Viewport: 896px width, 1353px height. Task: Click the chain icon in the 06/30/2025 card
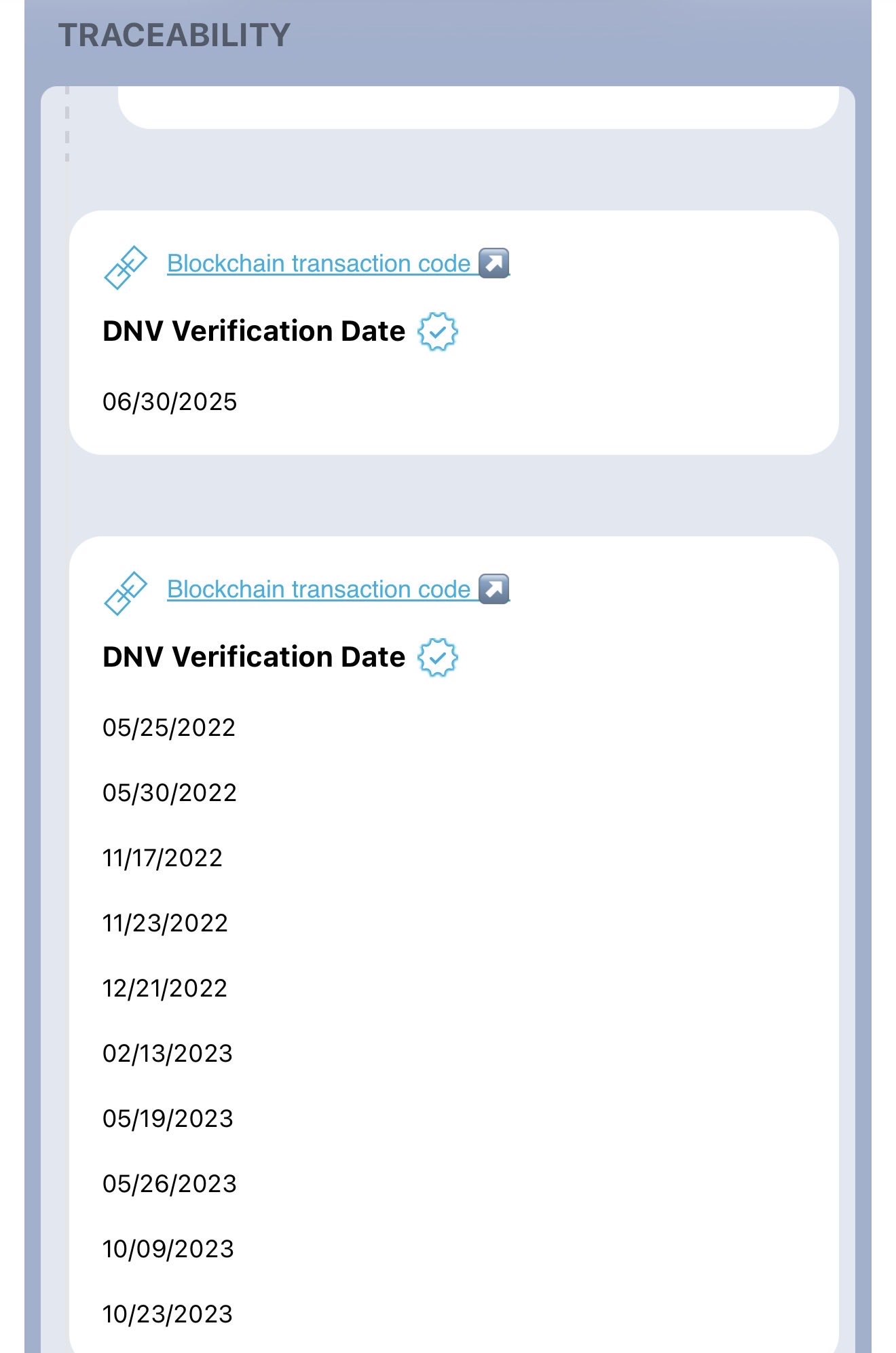(x=126, y=267)
